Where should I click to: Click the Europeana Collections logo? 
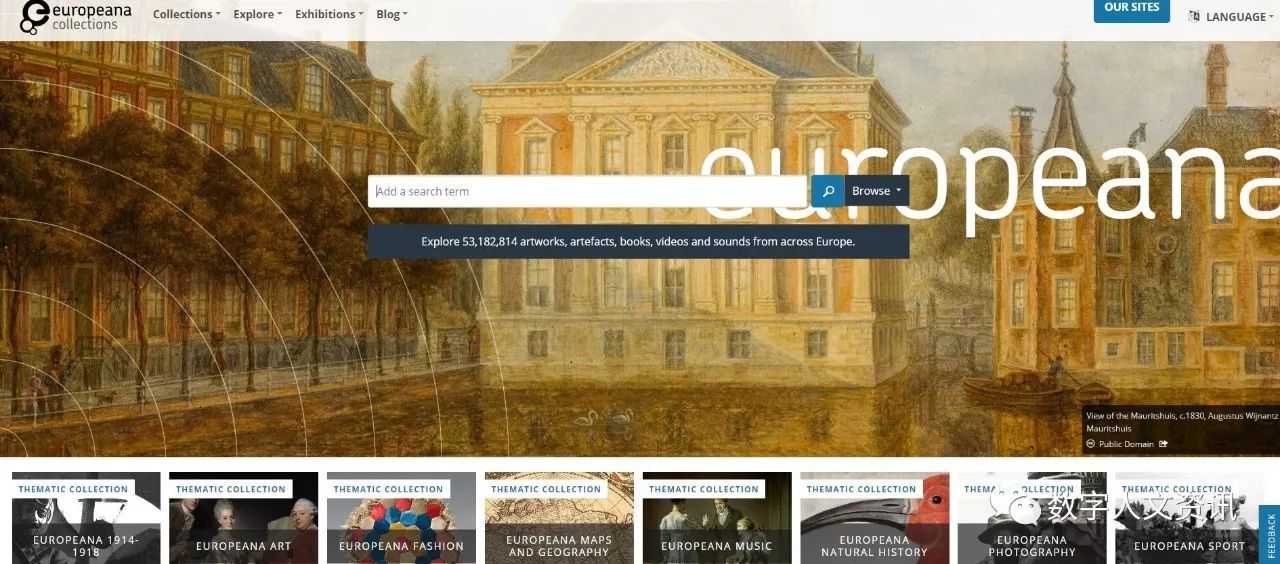(76, 15)
